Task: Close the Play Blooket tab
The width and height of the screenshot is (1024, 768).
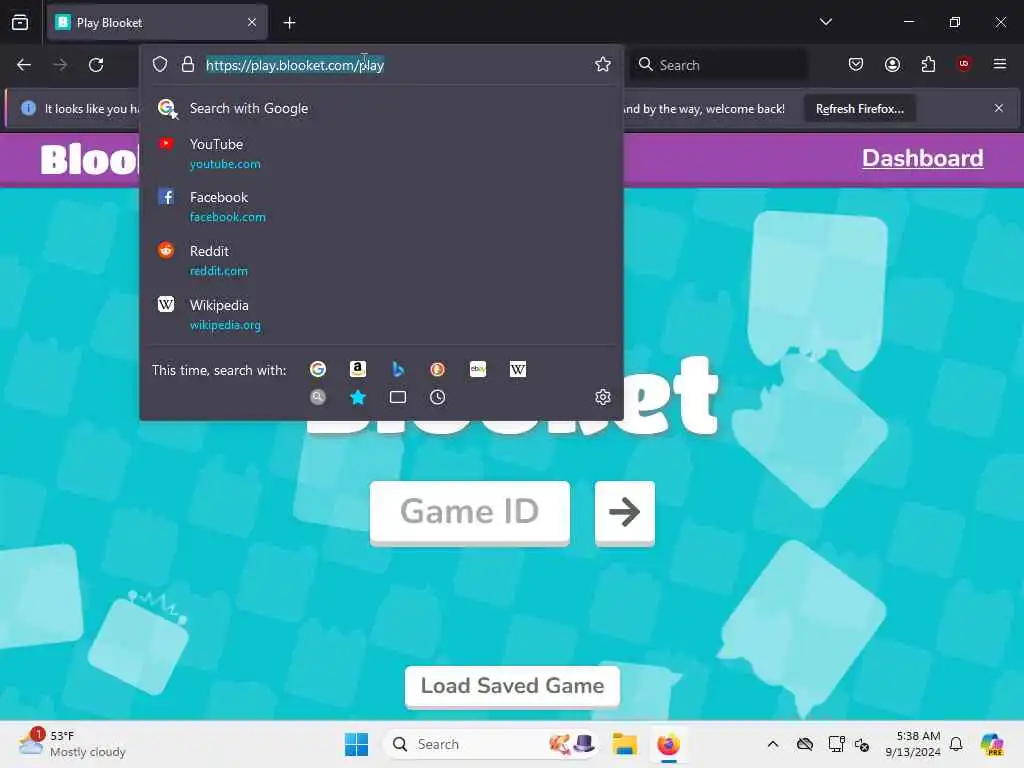Action: coord(252,23)
